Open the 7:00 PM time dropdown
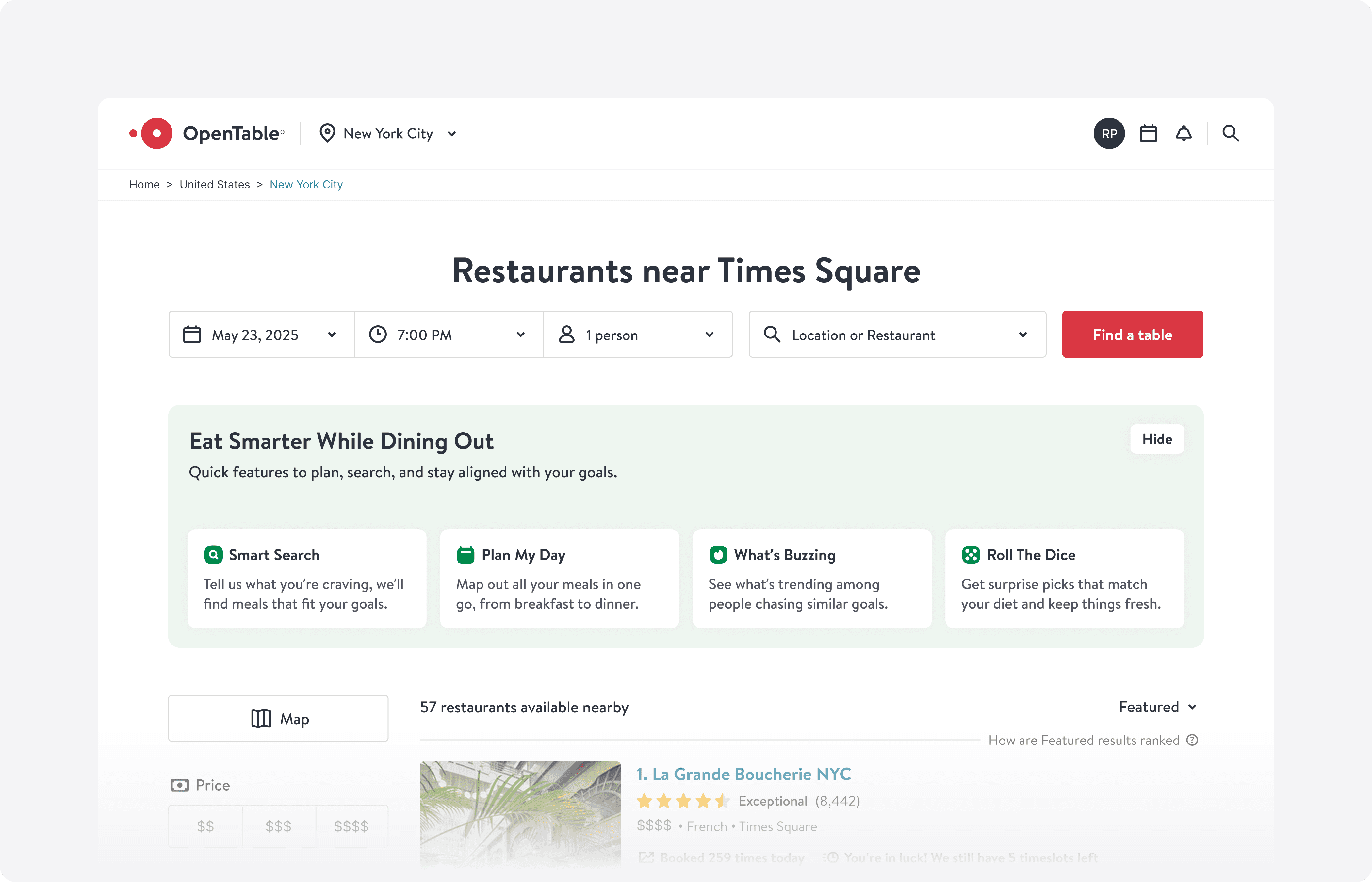The height and width of the screenshot is (882, 1372). 449,335
